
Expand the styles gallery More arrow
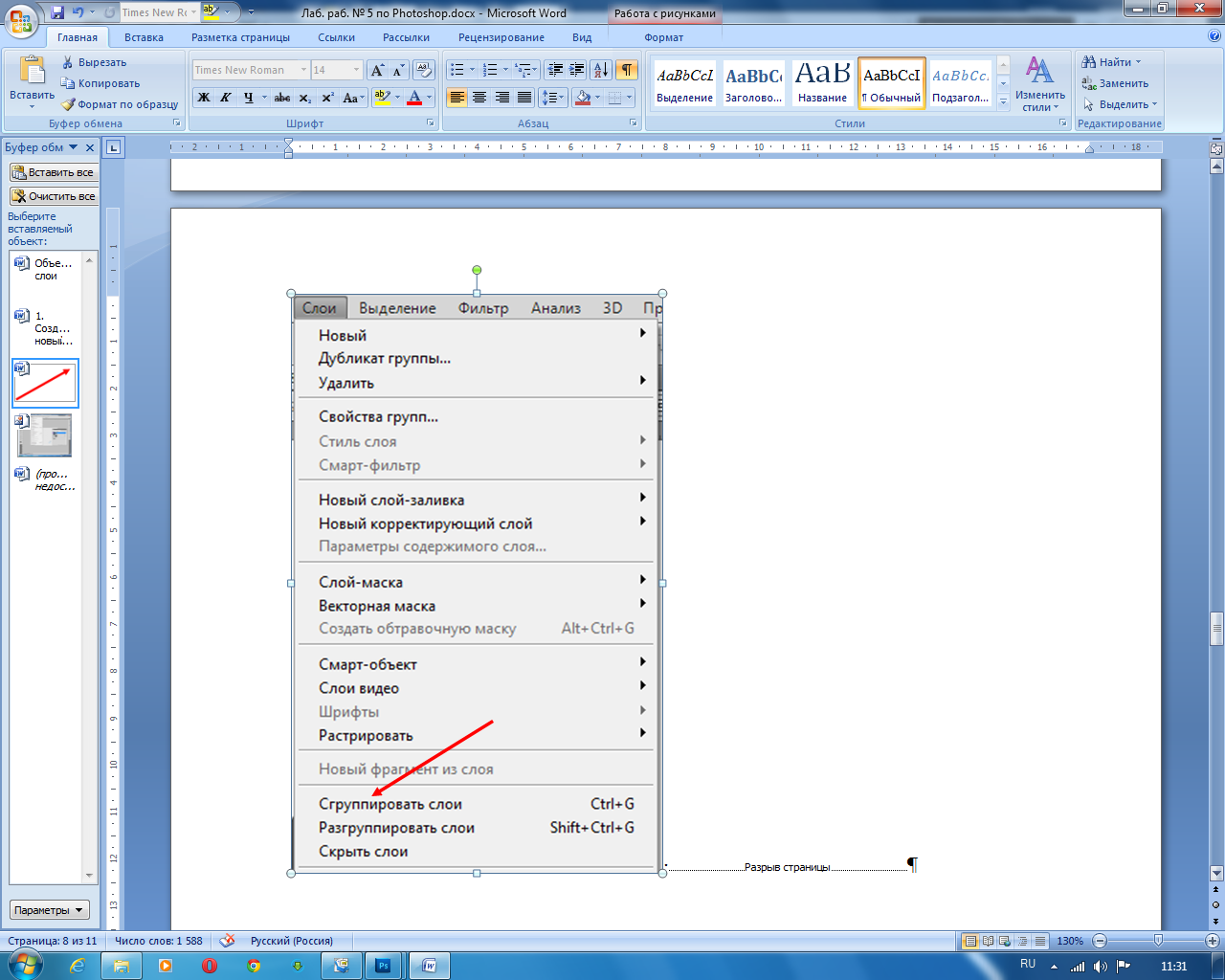pyautogui.click(x=1003, y=102)
